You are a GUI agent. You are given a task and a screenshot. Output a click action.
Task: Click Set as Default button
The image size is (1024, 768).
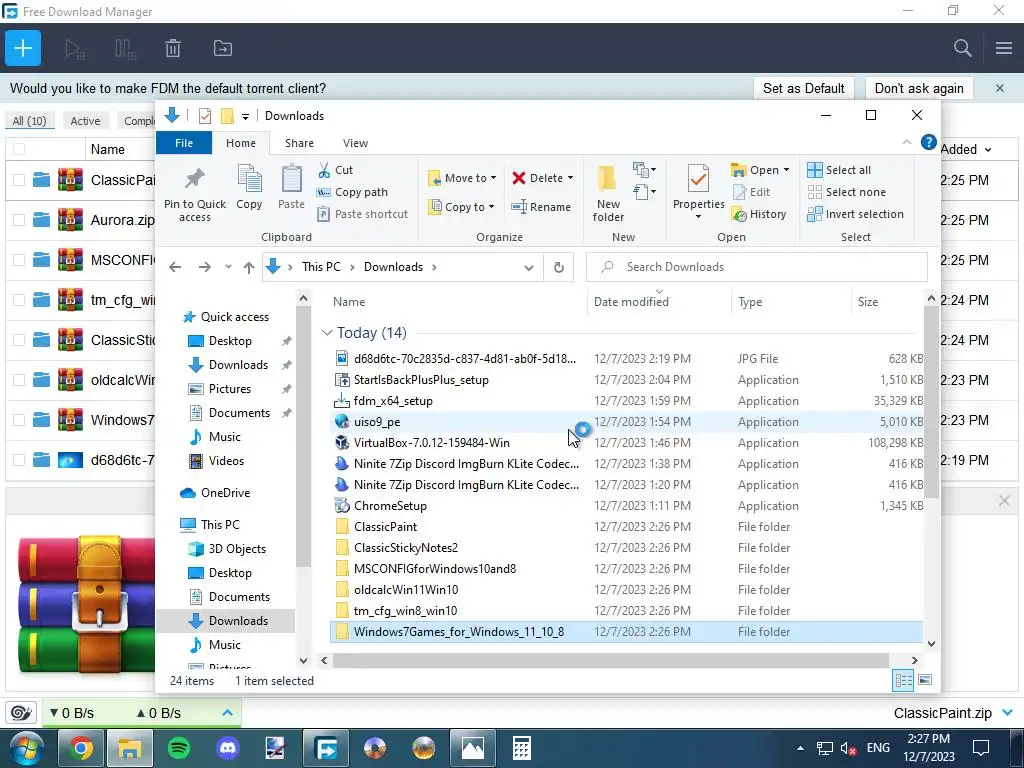(803, 88)
